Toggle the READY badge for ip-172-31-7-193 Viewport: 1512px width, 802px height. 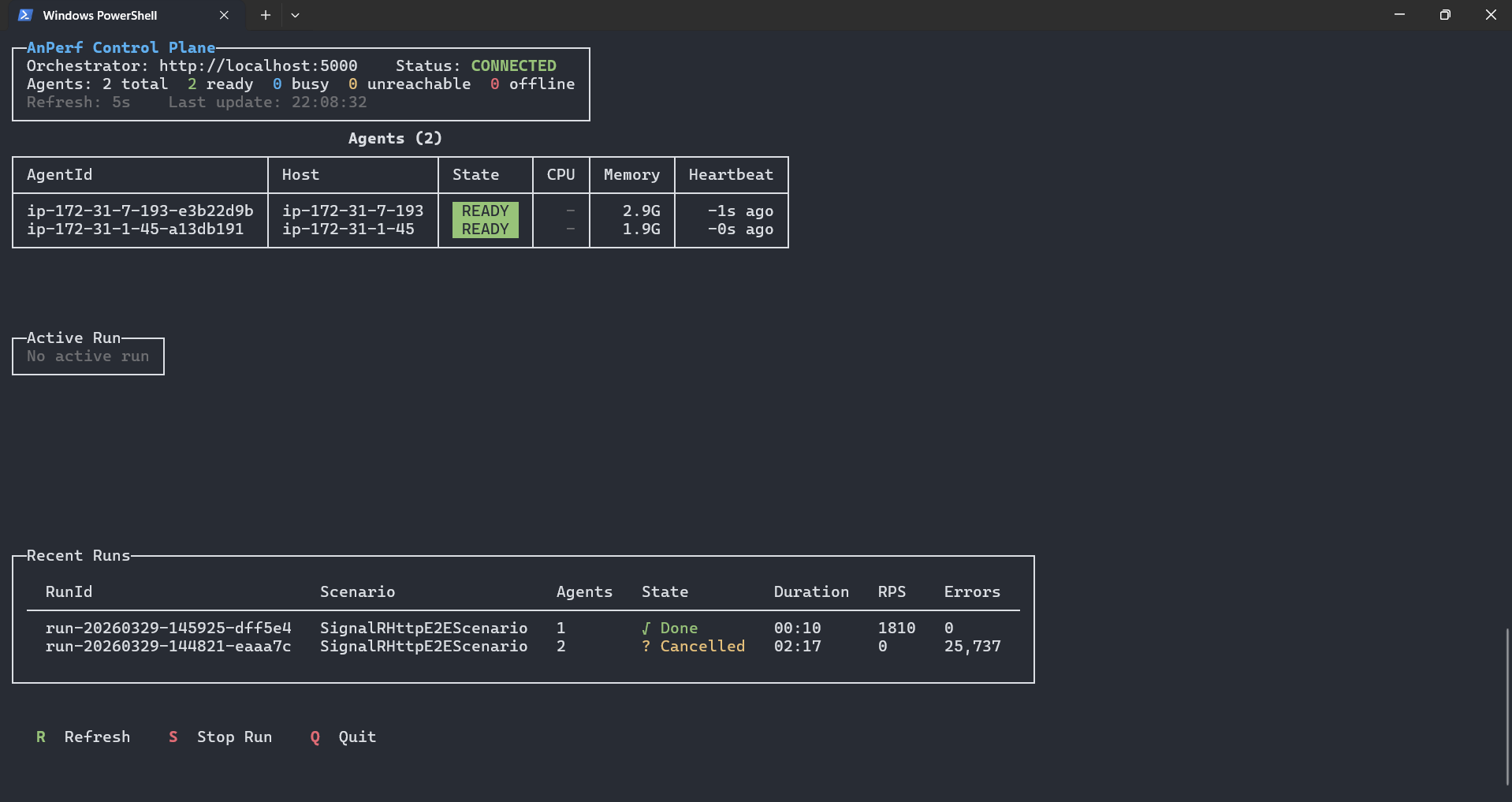pyautogui.click(x=485, y=211)
